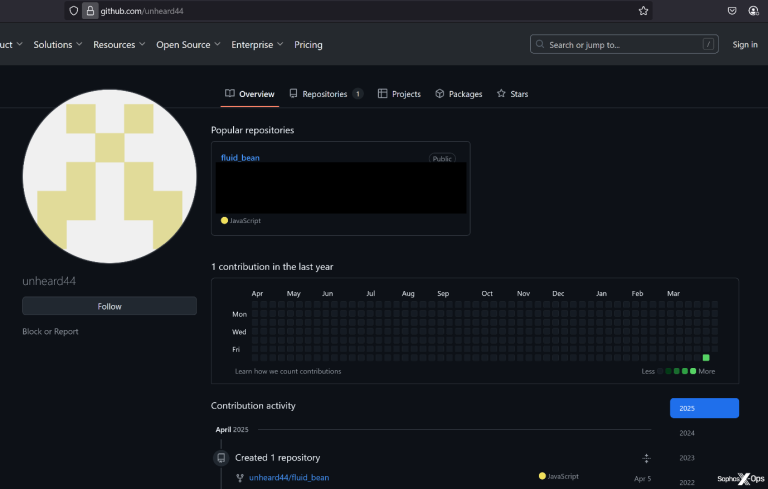Click the shield tracking protection icon
The width and height of the screenshot is (768, 489).
73,11
